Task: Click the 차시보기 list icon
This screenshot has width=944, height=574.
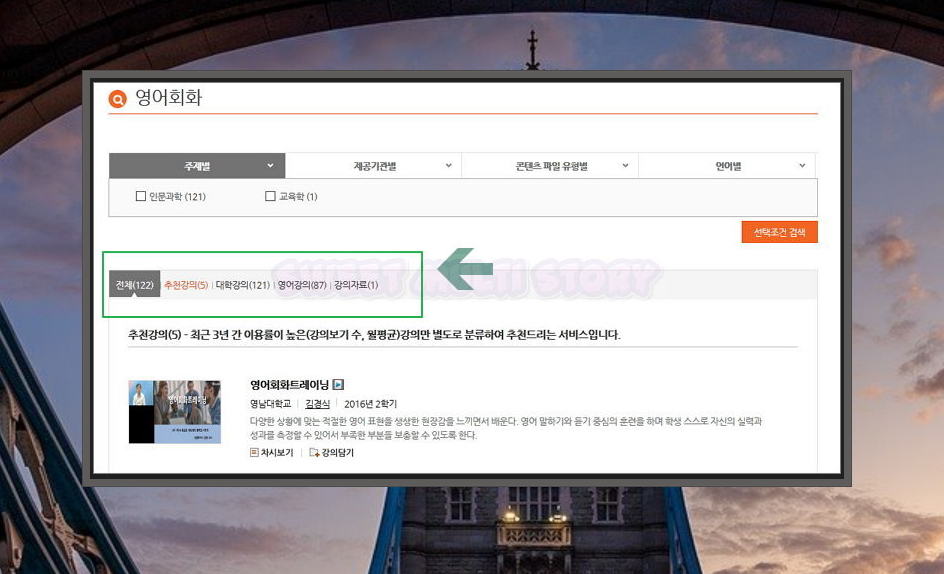Action: [x=254, y=452]
